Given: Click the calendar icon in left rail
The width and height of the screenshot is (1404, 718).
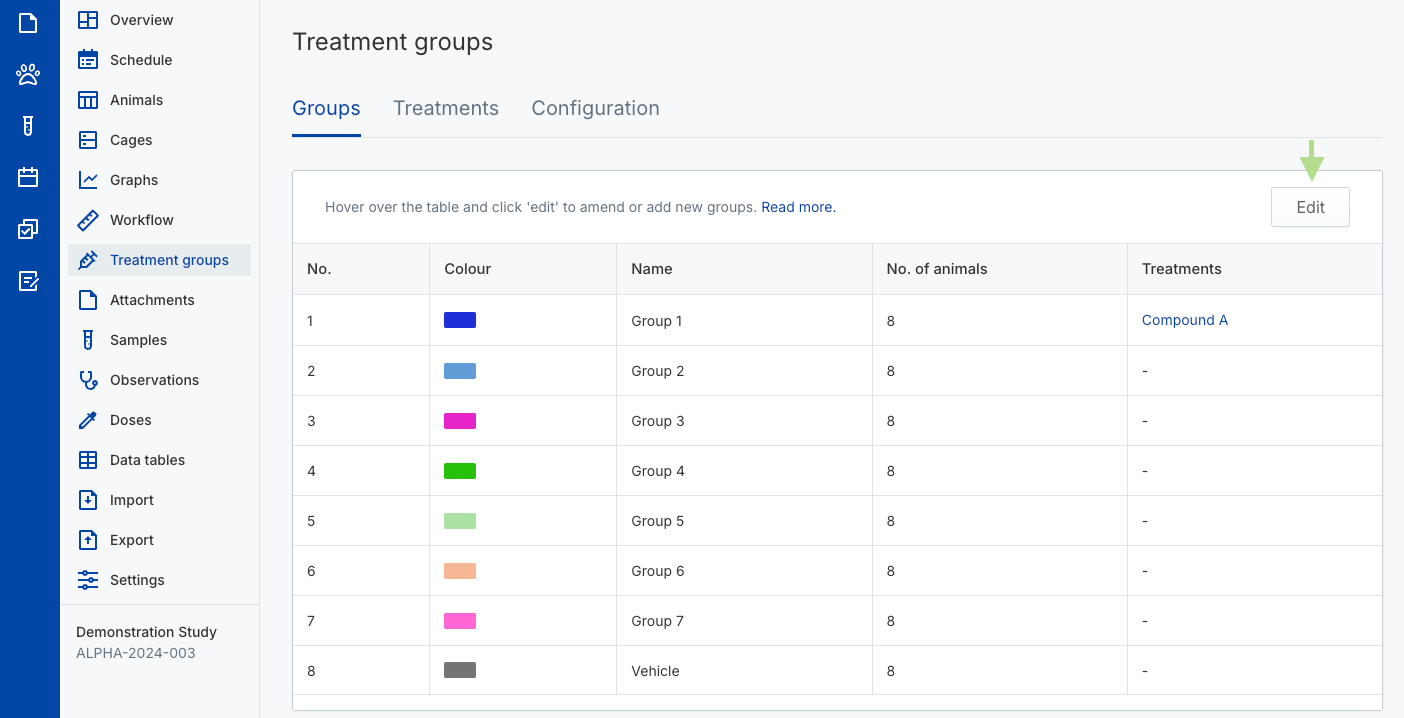Looking at the screenshot, I should (x=28, y=178).
